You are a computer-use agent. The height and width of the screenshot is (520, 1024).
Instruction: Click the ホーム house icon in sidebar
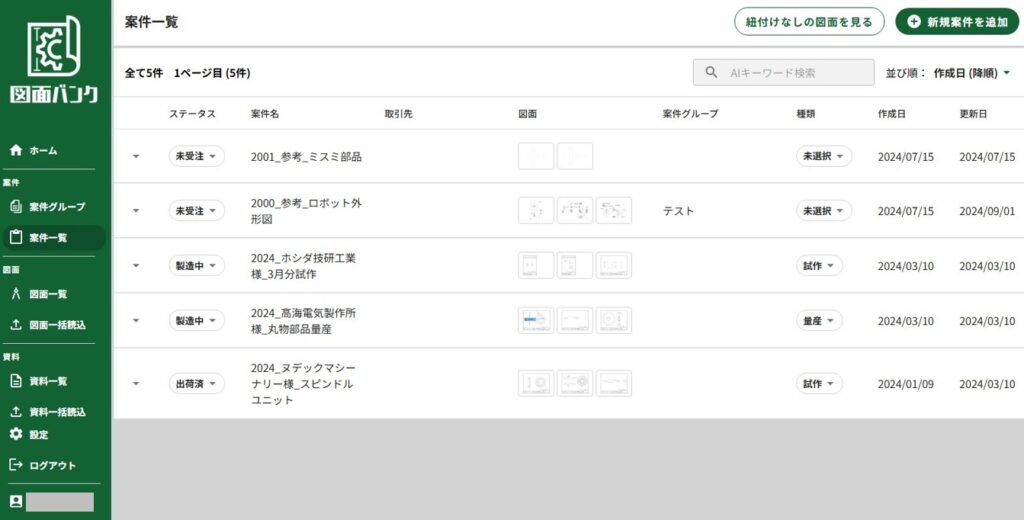[16, 150]
